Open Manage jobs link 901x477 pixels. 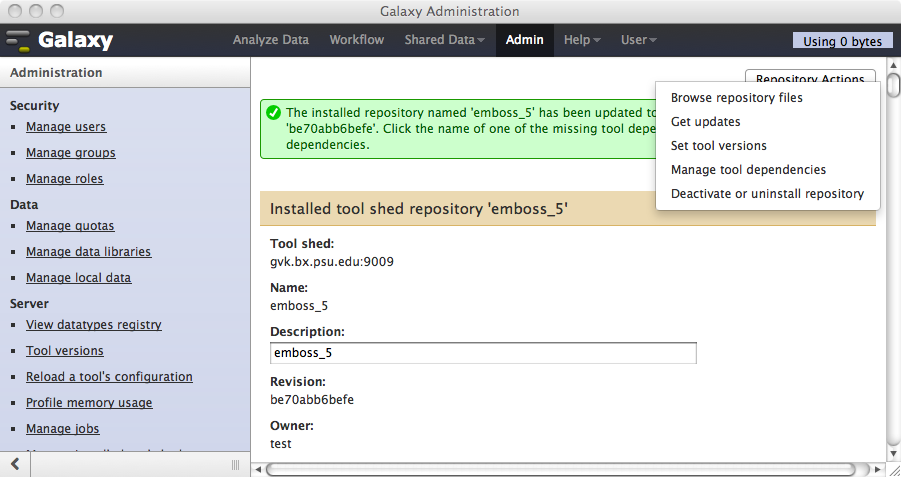coord(63,429)
